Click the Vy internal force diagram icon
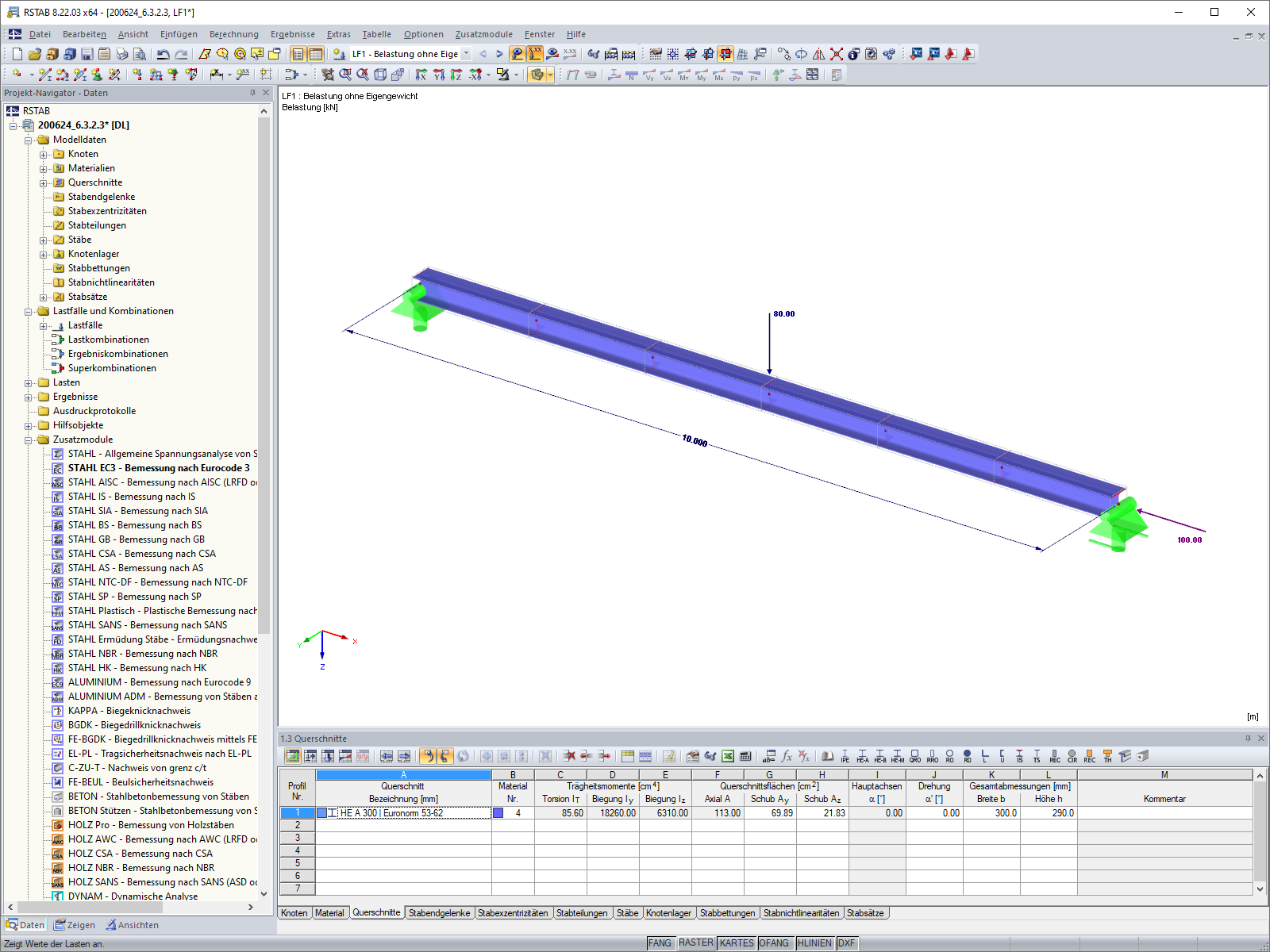This screenshot has height=952, width=1270. pyautogui.click(x=649, y=75)
